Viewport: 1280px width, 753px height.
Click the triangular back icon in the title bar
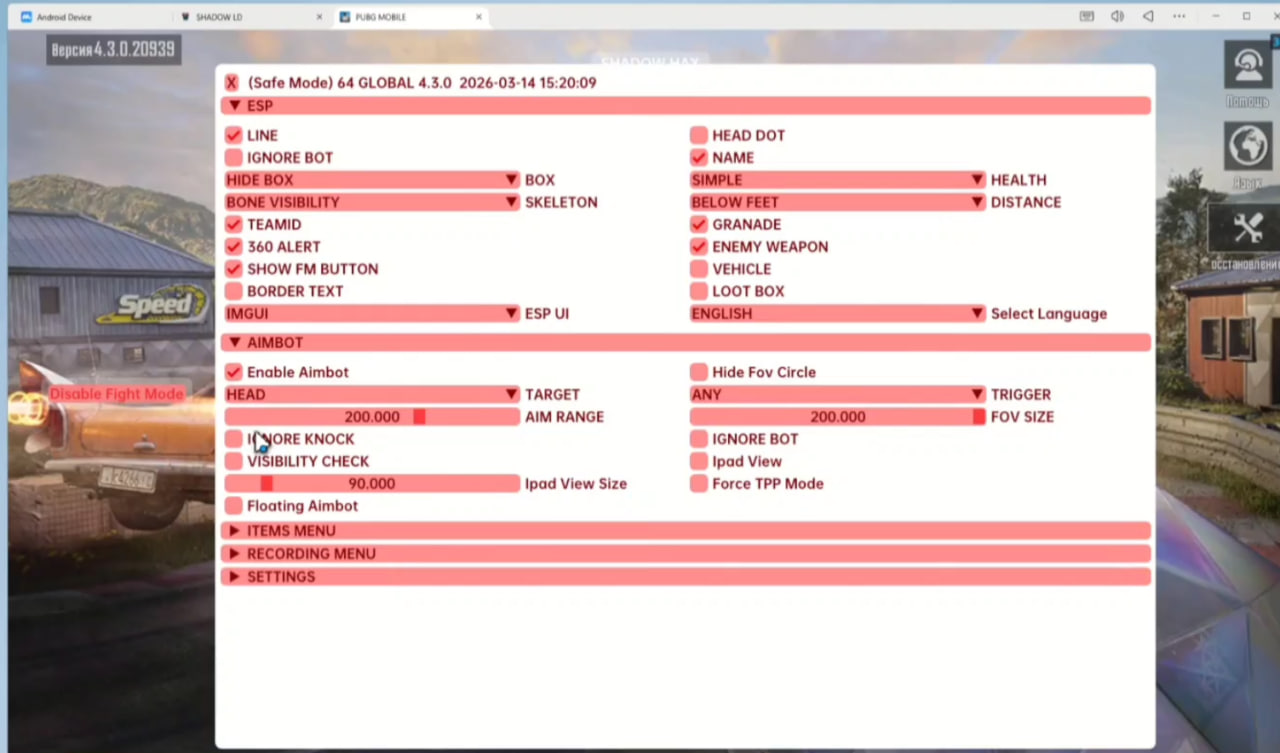pyautogui.click(x=1148, y=17)
